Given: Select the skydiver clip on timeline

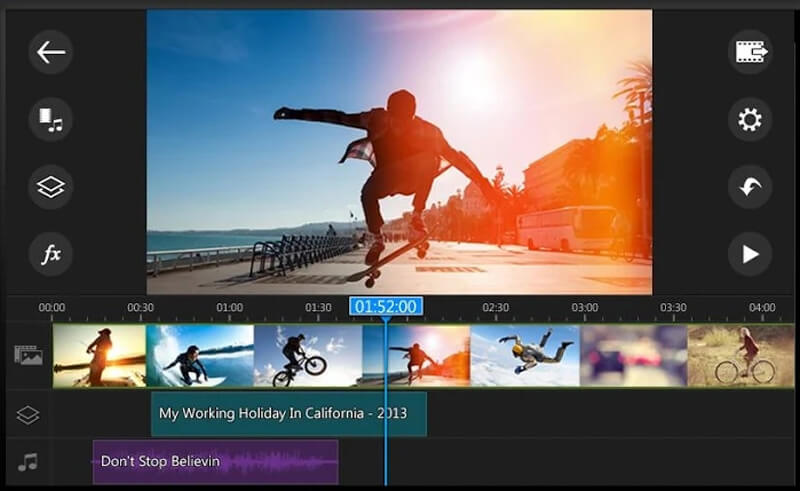Looking at the screenshot, I should pyautogui.click(x=525, y=355).
